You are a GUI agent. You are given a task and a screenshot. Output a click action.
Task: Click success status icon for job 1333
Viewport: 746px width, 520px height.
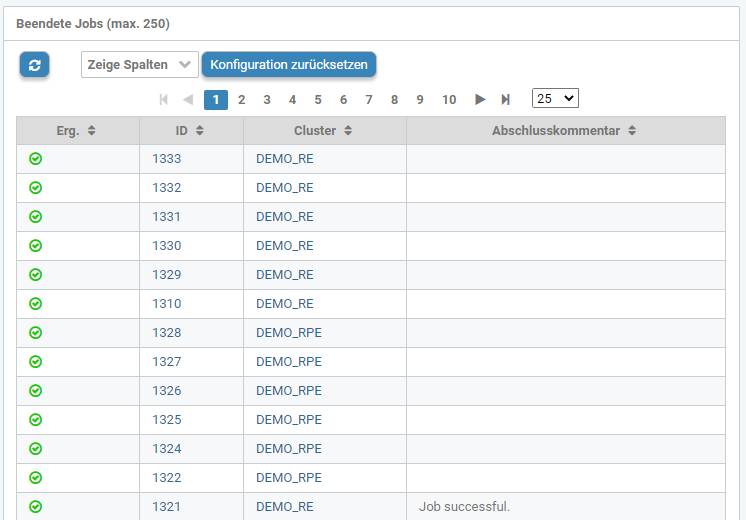point(36,159)
